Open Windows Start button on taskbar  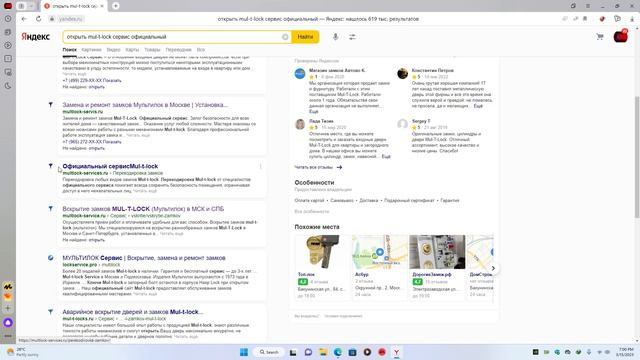pyautogui.click(x=244, y=352)
